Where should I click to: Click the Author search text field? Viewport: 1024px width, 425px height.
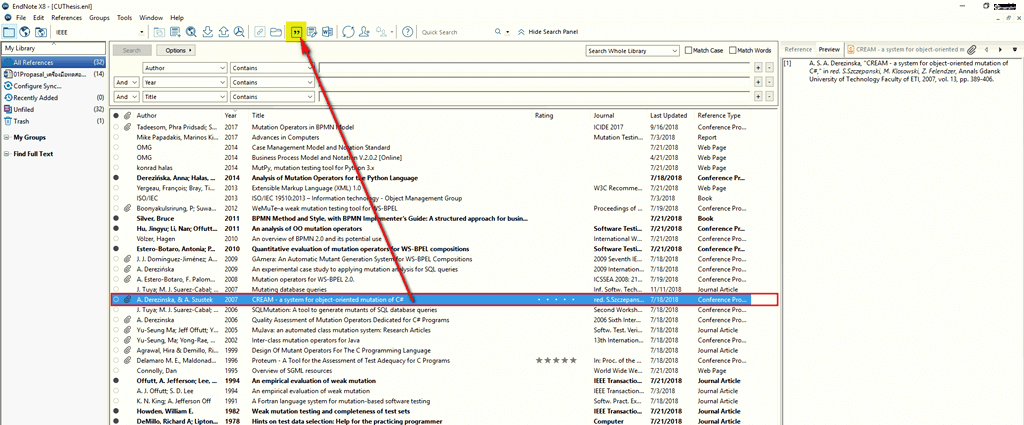coord(534,67)
